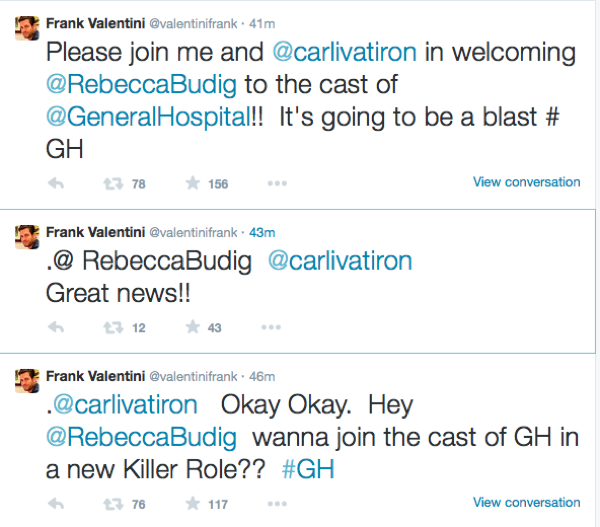The width and height of the screenshot is (600, 527).
Task: Open Frank Valentini's avatar on the top tweet
Action: (27, 27)
